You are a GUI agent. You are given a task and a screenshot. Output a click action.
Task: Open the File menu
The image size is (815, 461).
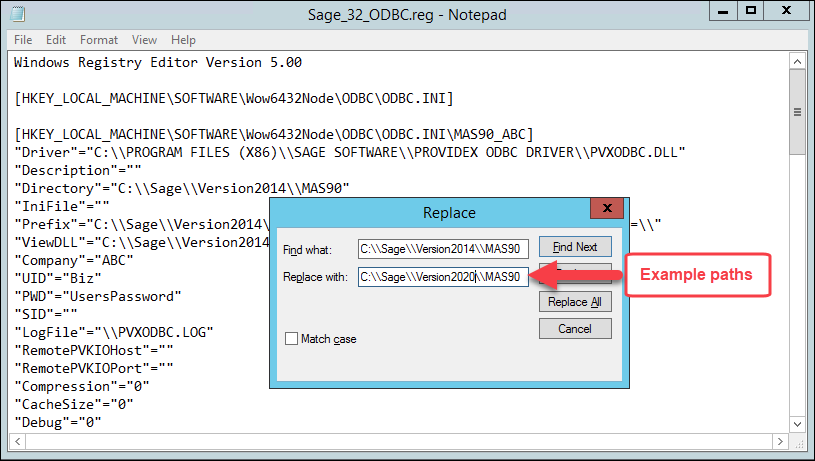click(x=23, y=40)
